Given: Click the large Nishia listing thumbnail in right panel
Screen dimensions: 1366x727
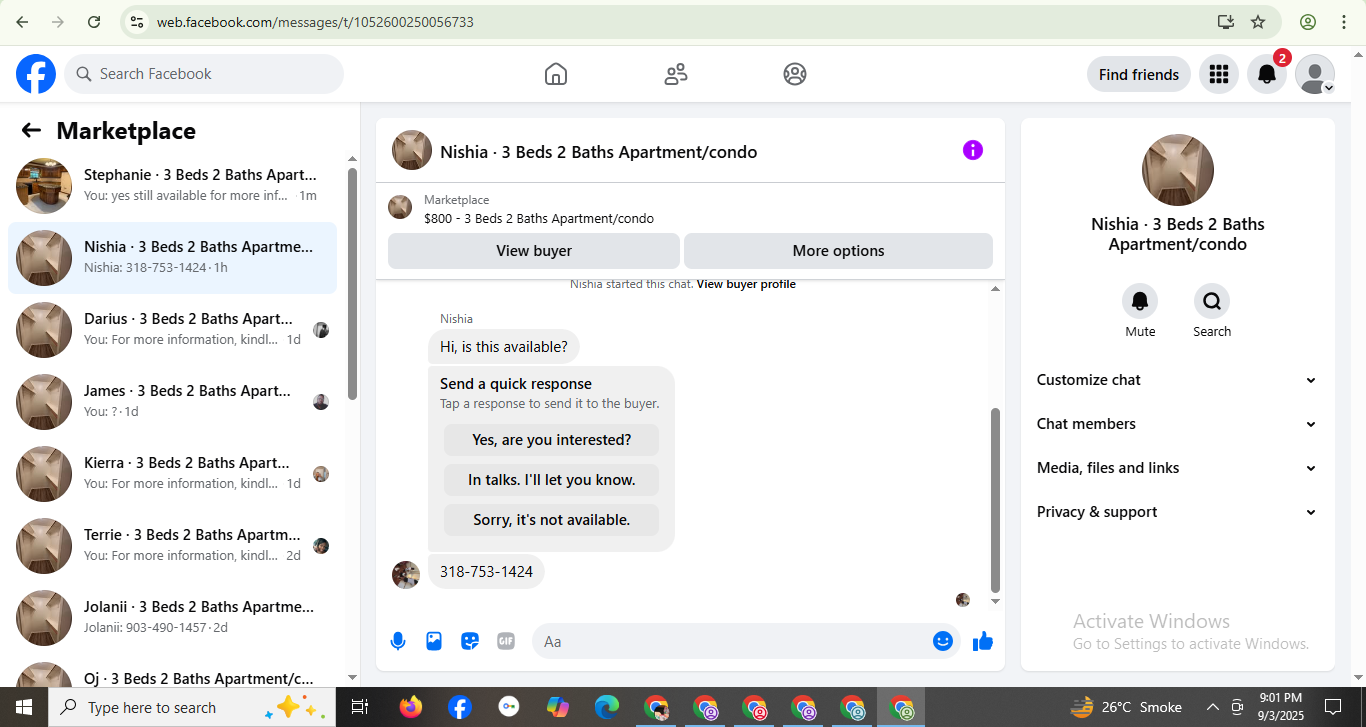Looking at the screenshot, I should pyautogui.click(x=1178, y=170).
